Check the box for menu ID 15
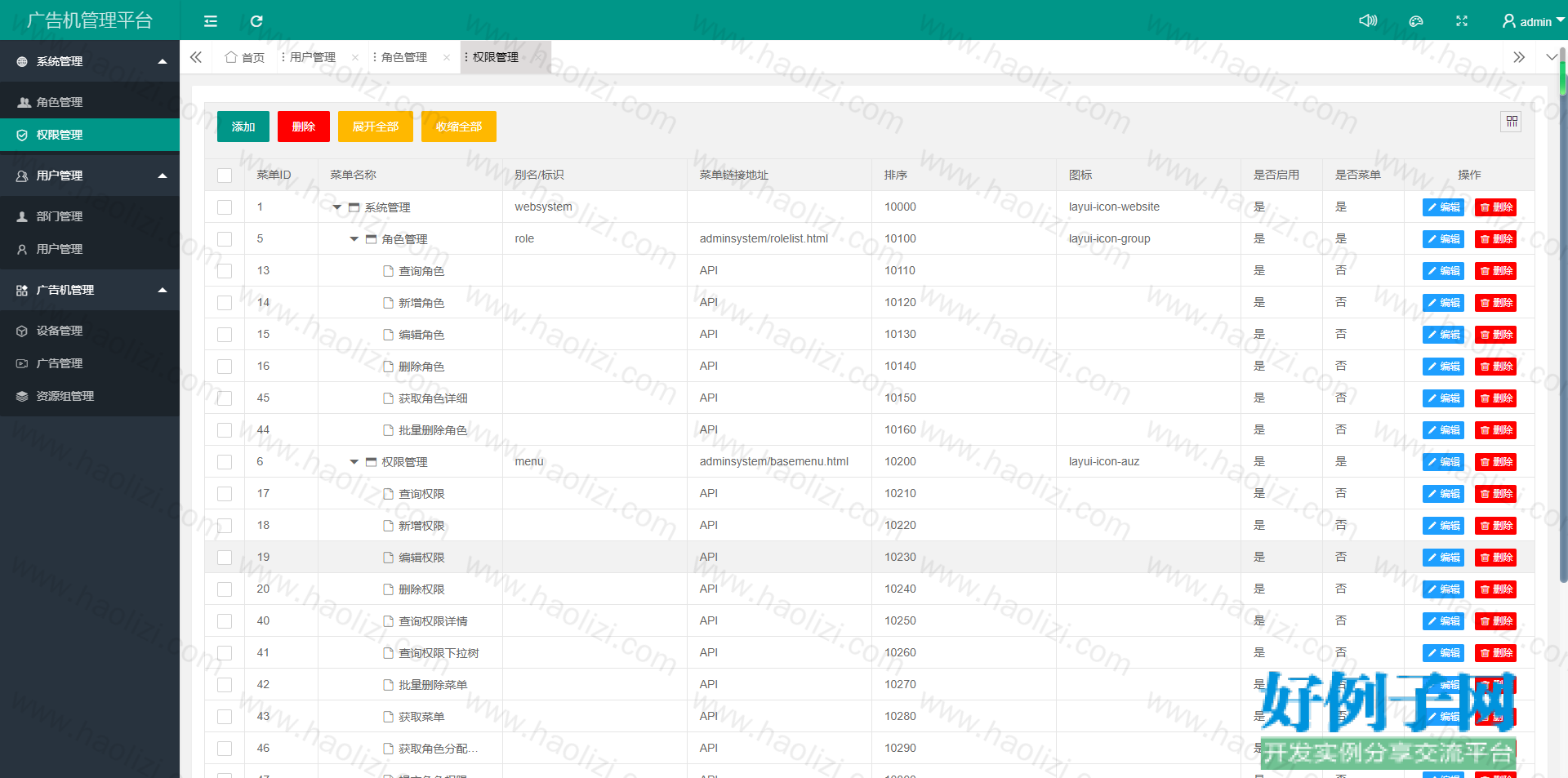The image size is (1568, 778). [225, 335]
